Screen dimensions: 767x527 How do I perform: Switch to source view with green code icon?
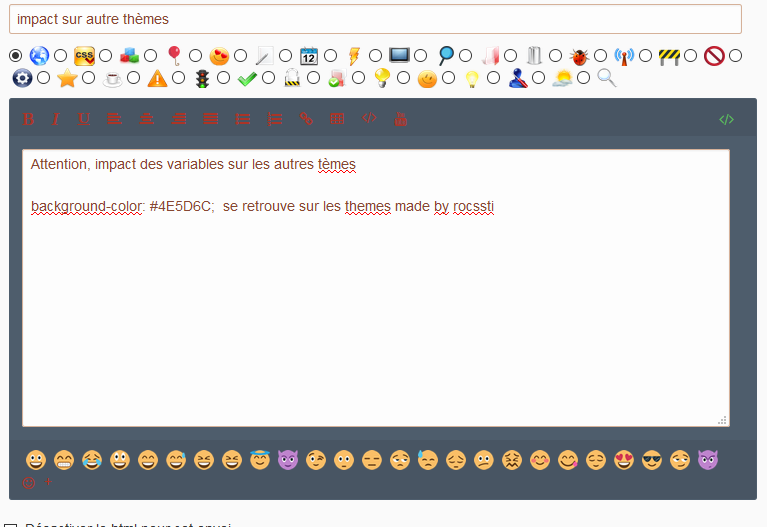coord(726,119)
